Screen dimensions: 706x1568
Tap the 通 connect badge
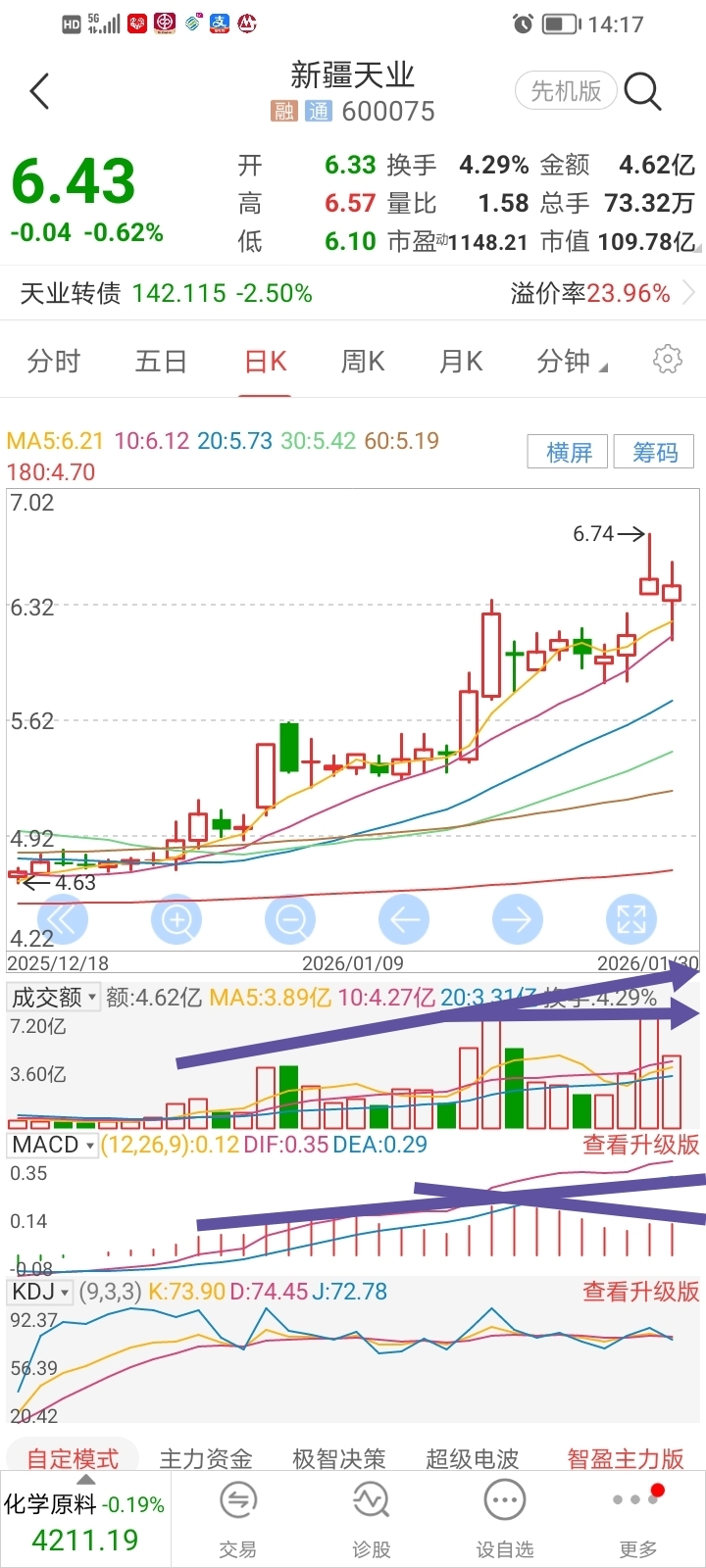tap(319, 112)
